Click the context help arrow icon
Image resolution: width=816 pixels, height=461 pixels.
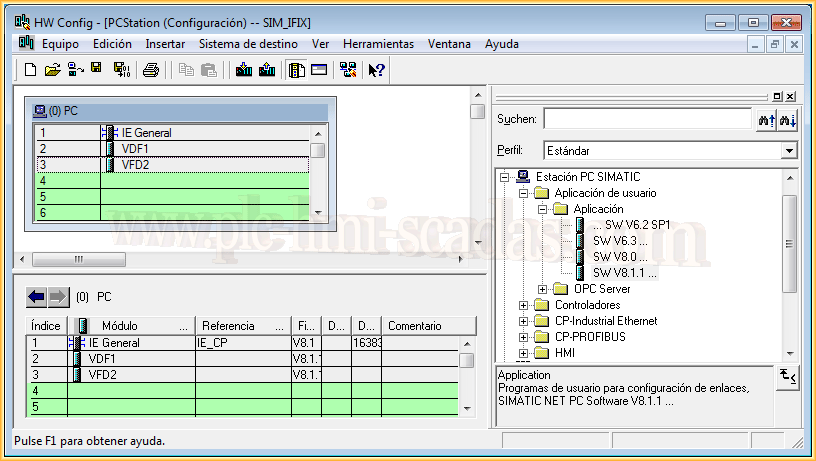[376, 70]
